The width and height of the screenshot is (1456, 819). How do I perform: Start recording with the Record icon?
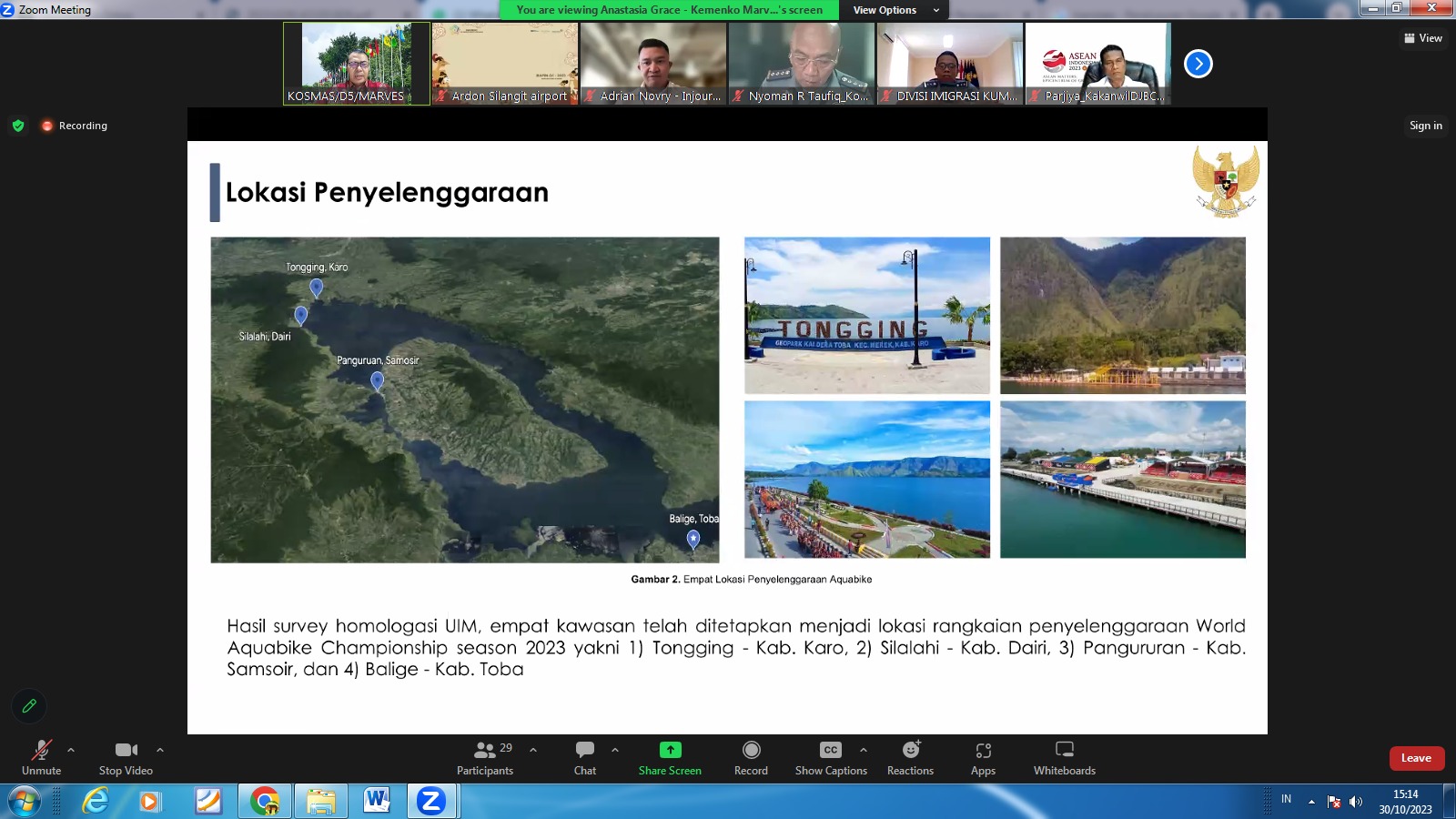(751, 750)
